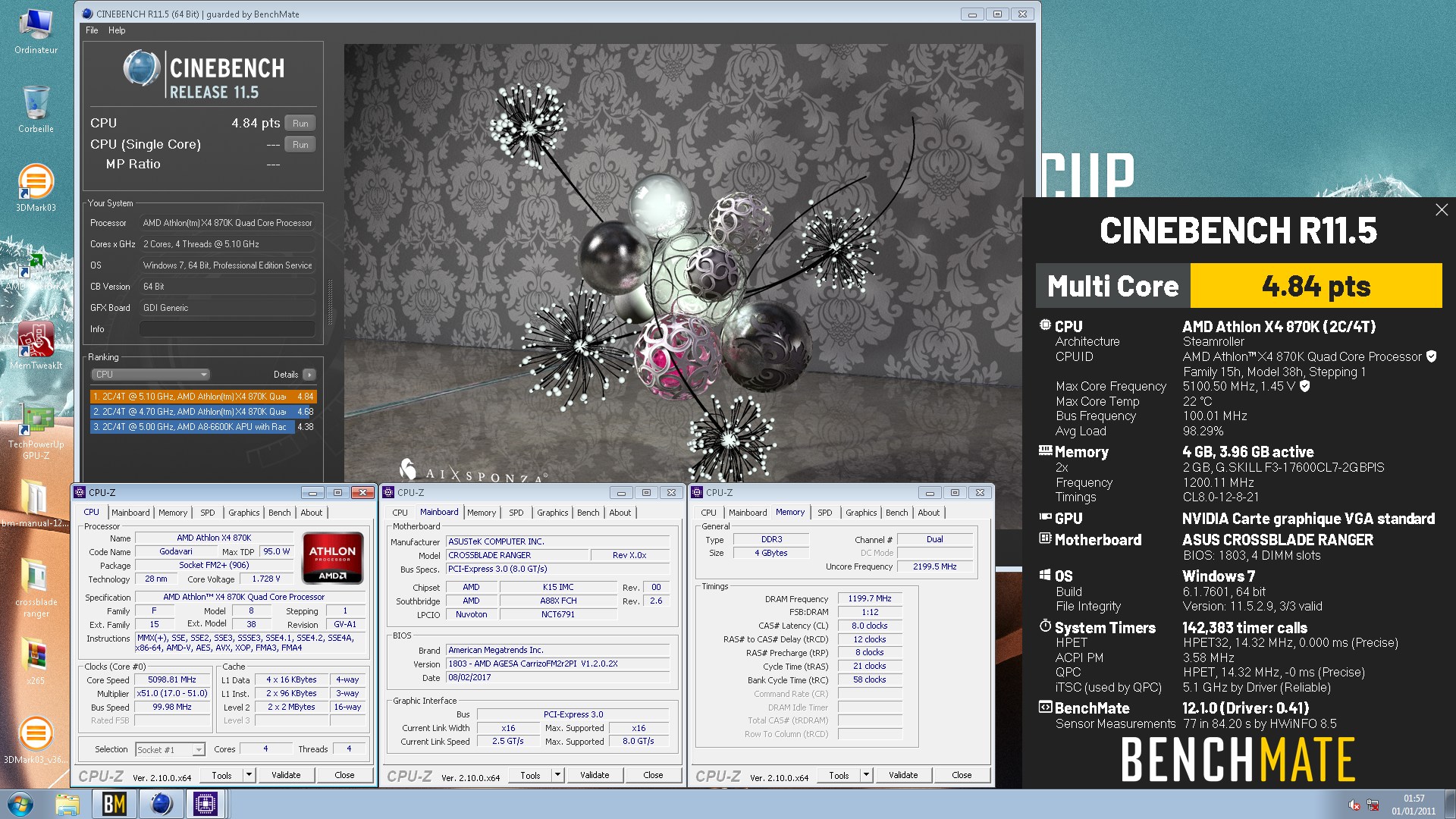Open Mainboard tab in first CPU-Z window
Image resolution: width=1456 pixels, height=819 pixels.
click(x=130, y=513)
